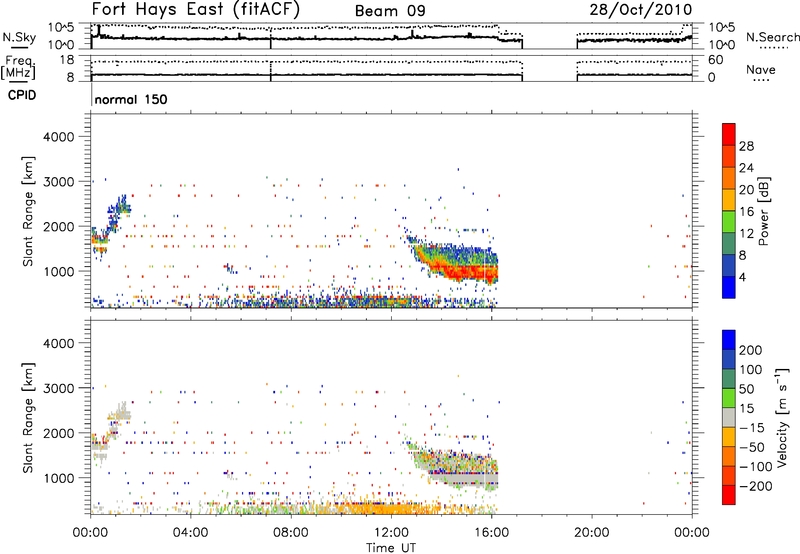This screenshot has width=800, height=554.
Task: Click the 'CPID' label
Action: [22, 95]
